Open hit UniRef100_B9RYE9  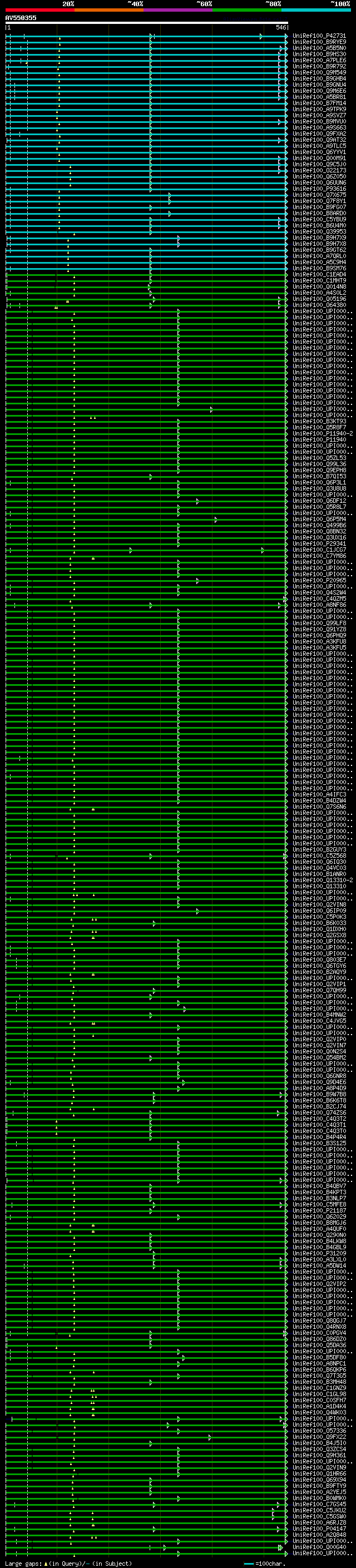pyautogui.click(x=319, y=42)
